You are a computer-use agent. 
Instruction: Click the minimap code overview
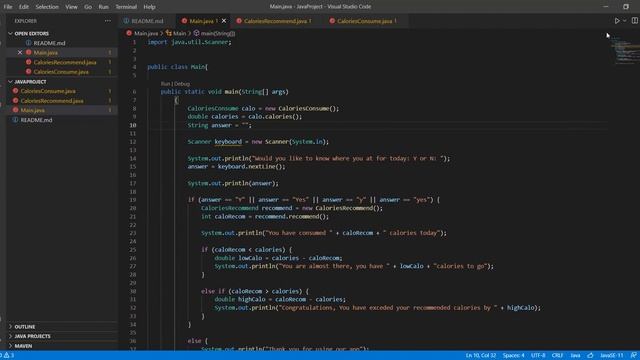(x=624, y=51)
